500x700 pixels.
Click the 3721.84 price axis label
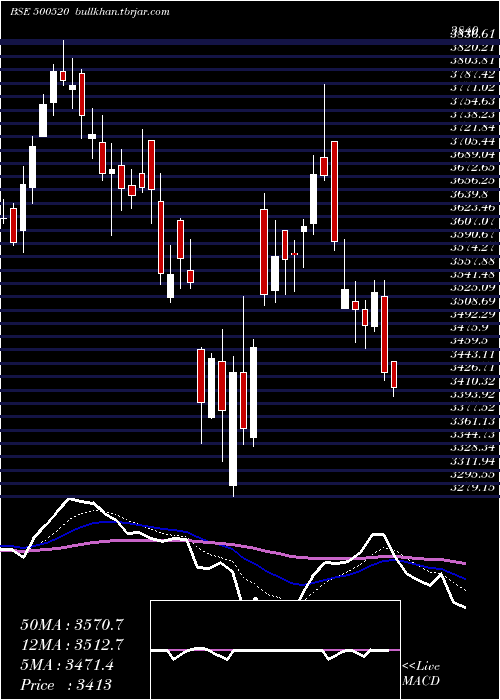point(472,127)
